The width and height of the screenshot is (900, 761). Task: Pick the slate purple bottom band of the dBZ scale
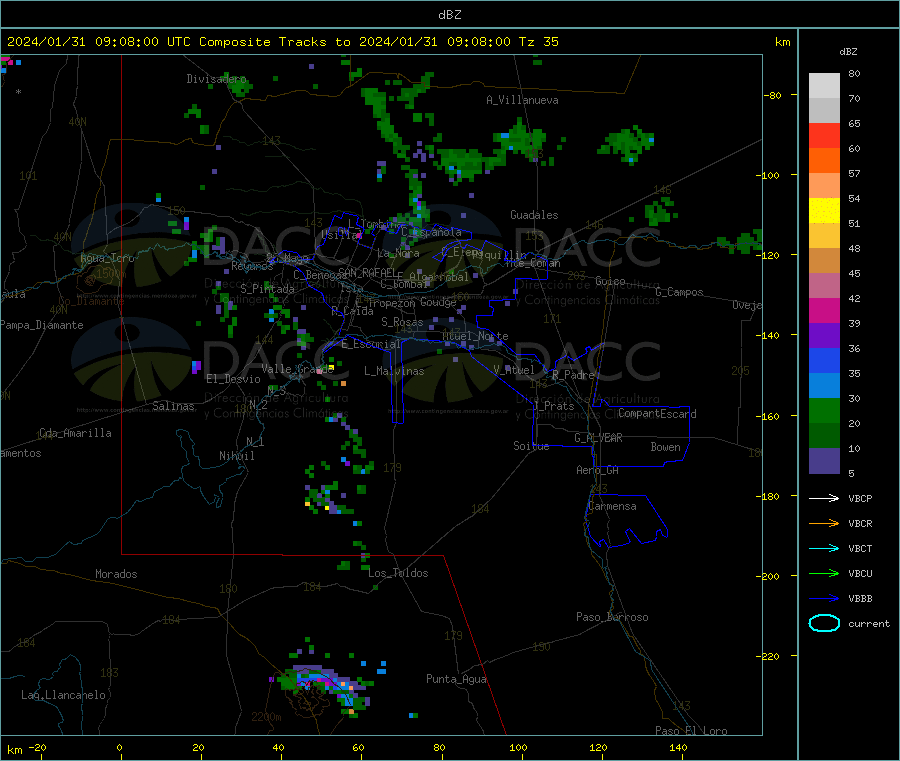824,461
